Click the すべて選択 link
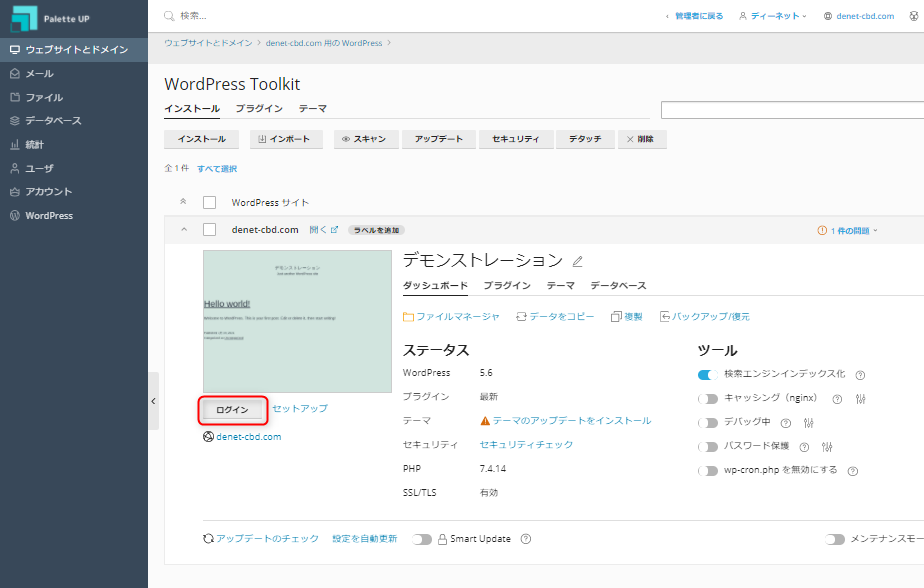The image size is (924, 588). (x=217, y=169)
